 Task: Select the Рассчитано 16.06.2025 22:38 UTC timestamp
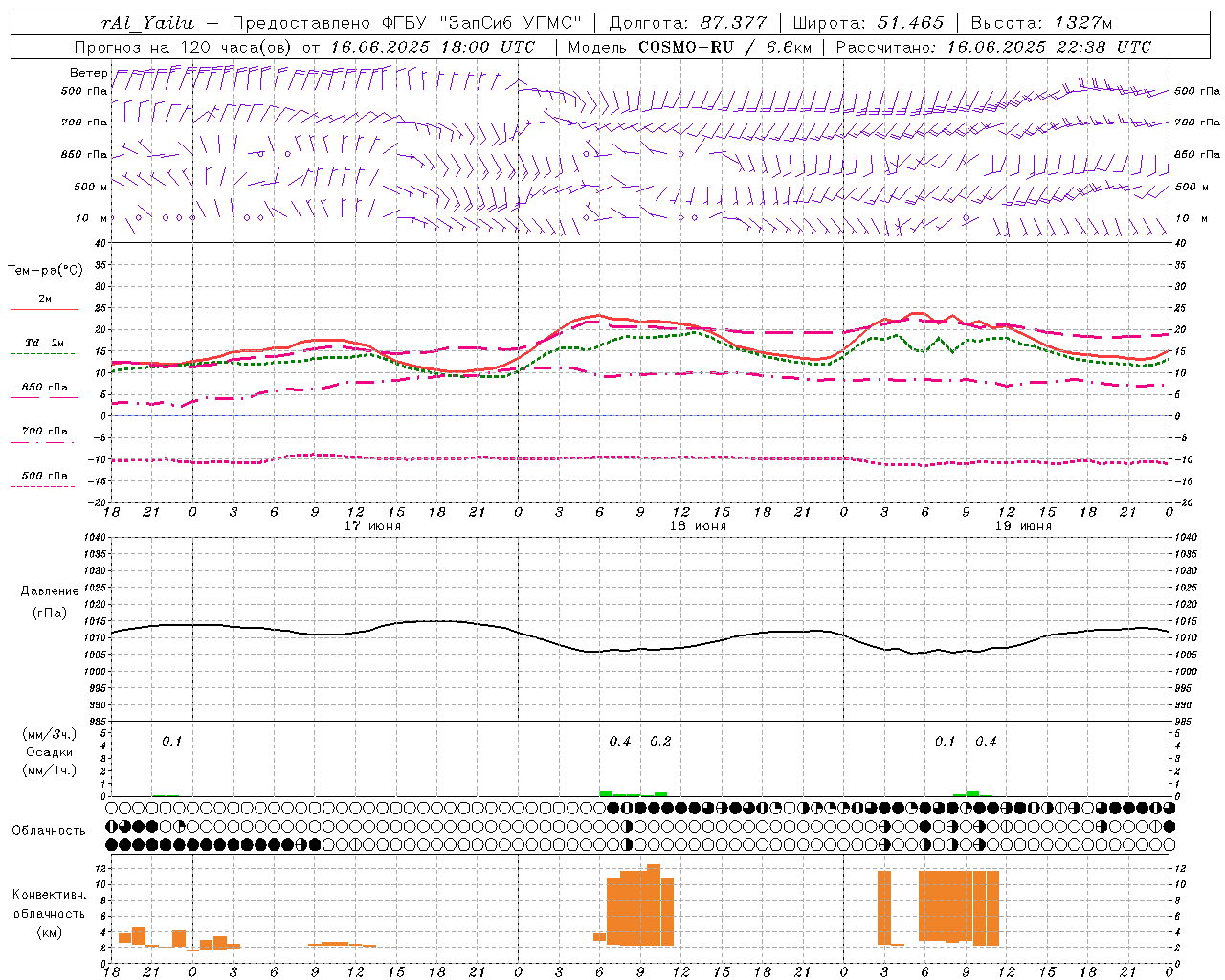point(993,47)
